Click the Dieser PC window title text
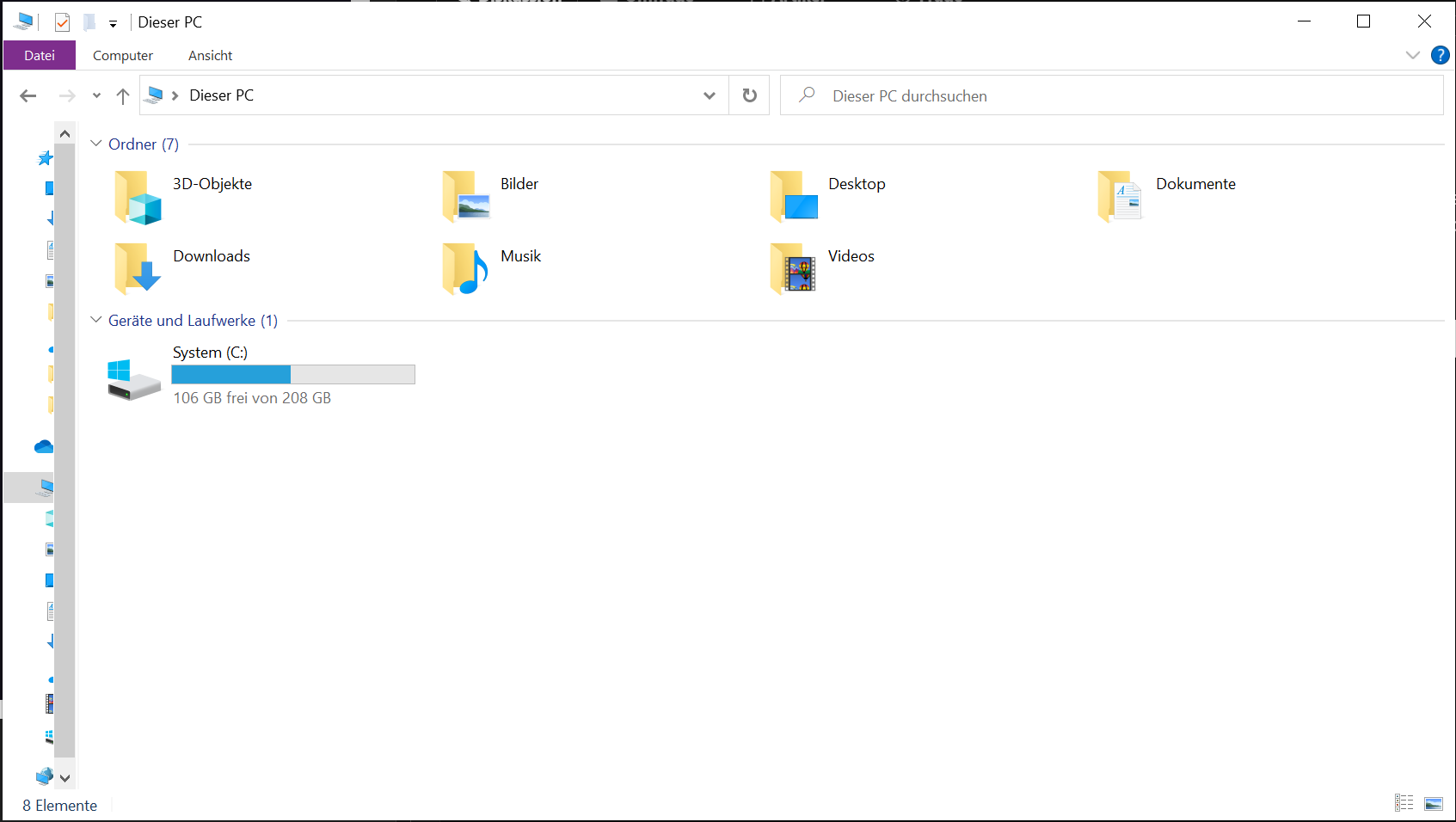Viewport: 1456px width, 822px height. (170, 22)
